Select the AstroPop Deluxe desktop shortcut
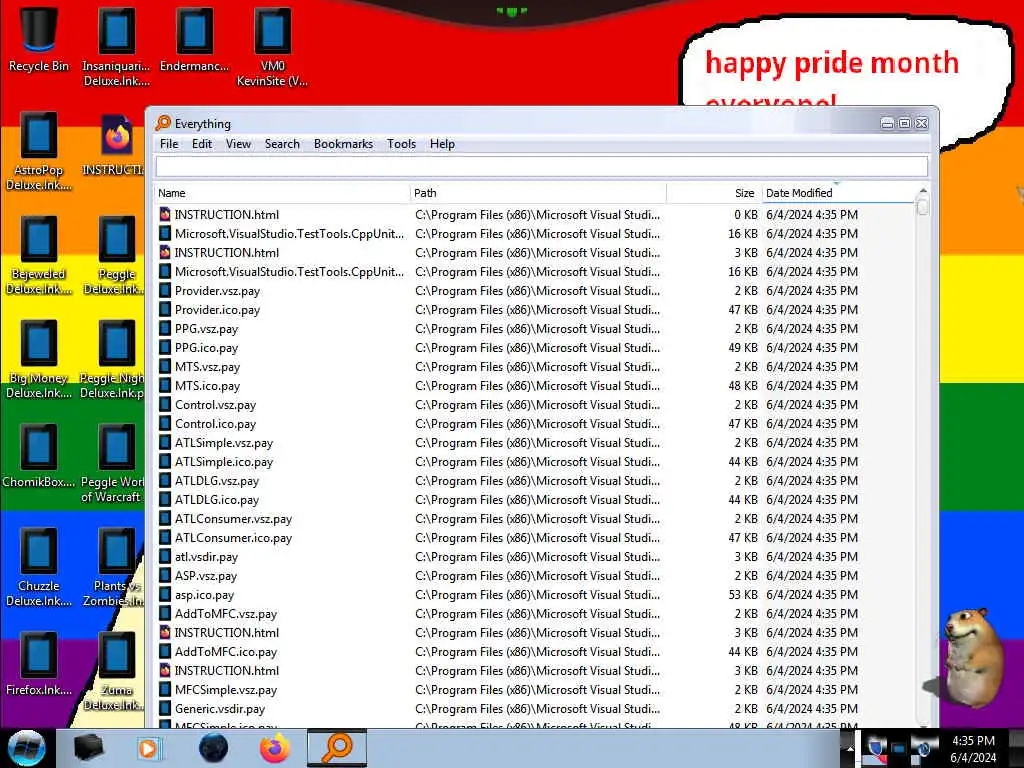 click(x=39, y=152)
